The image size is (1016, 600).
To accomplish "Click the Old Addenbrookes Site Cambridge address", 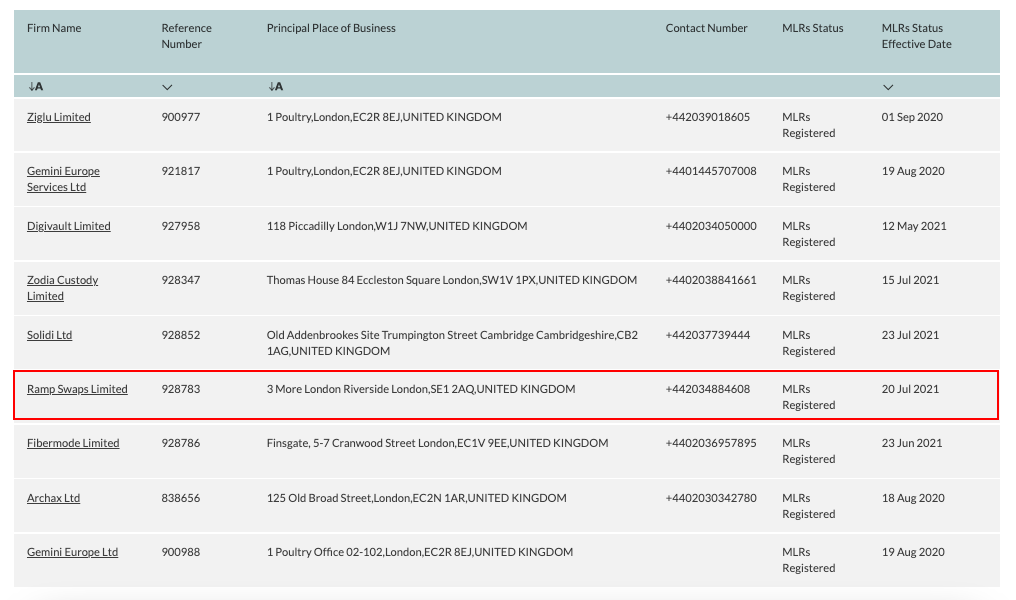I will tap(452, 343).
